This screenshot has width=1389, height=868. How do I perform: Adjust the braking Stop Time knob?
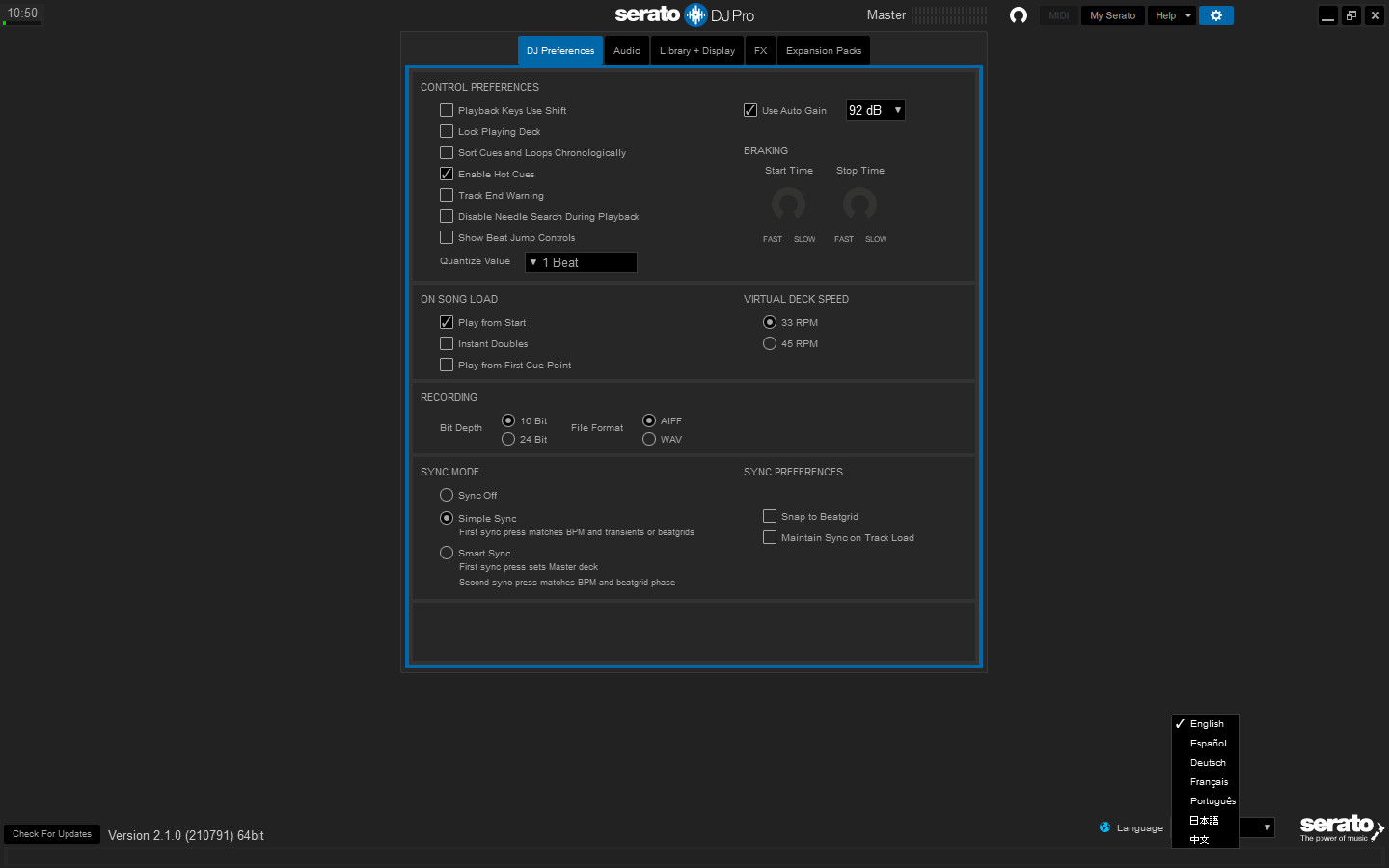pyautogui.click(x=859, y=203)
